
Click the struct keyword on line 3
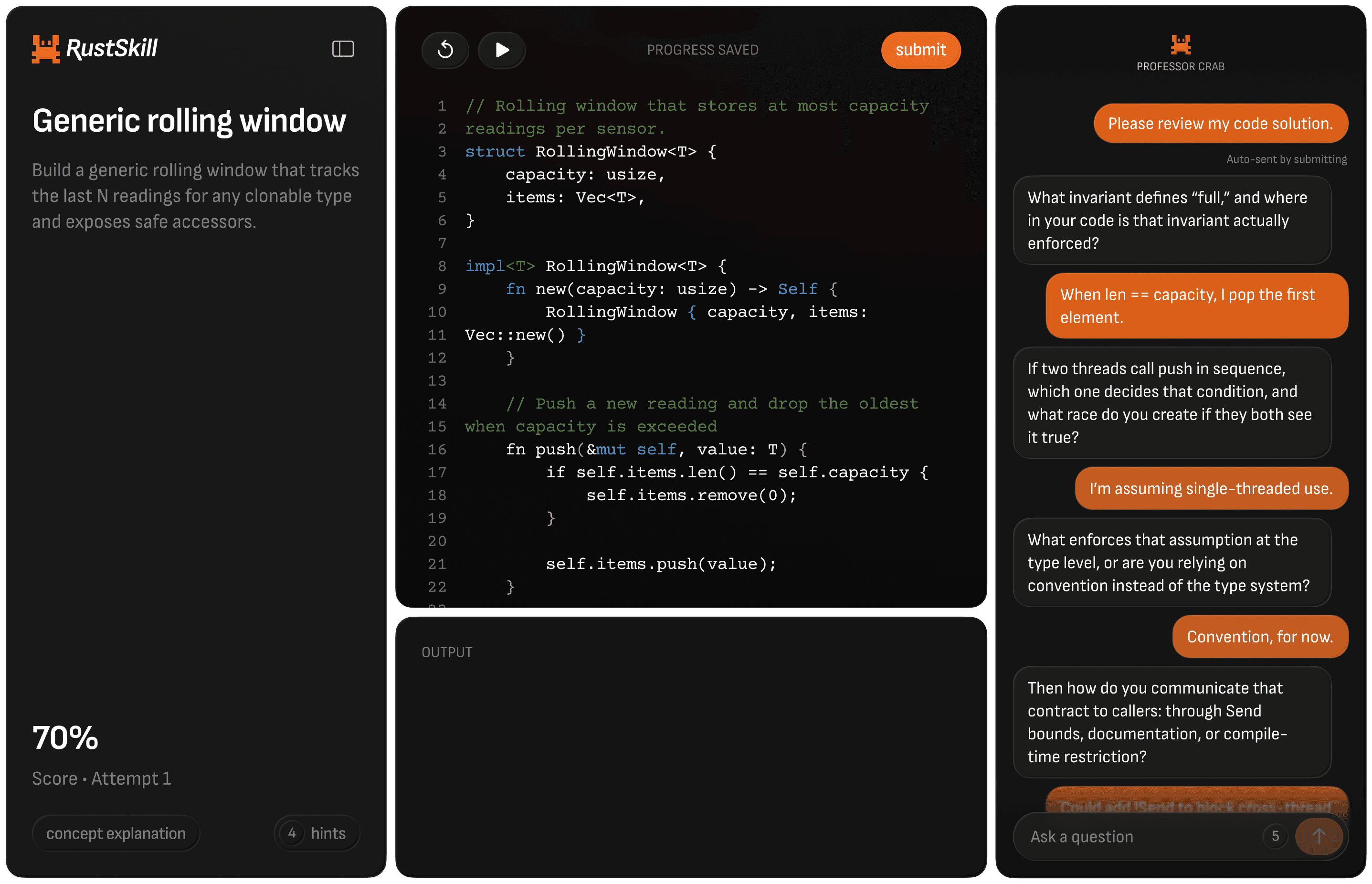[494, 151]
